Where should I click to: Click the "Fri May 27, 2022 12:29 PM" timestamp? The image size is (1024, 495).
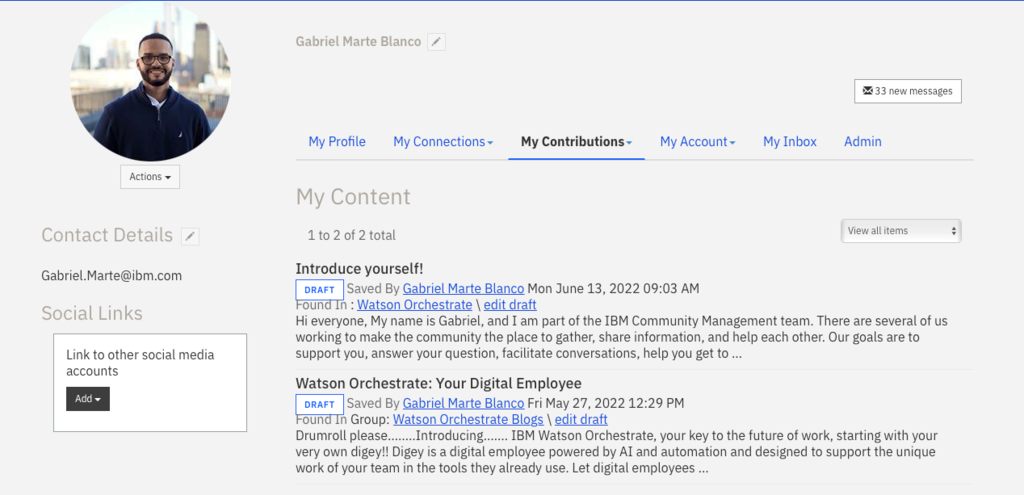coord(606,403)
